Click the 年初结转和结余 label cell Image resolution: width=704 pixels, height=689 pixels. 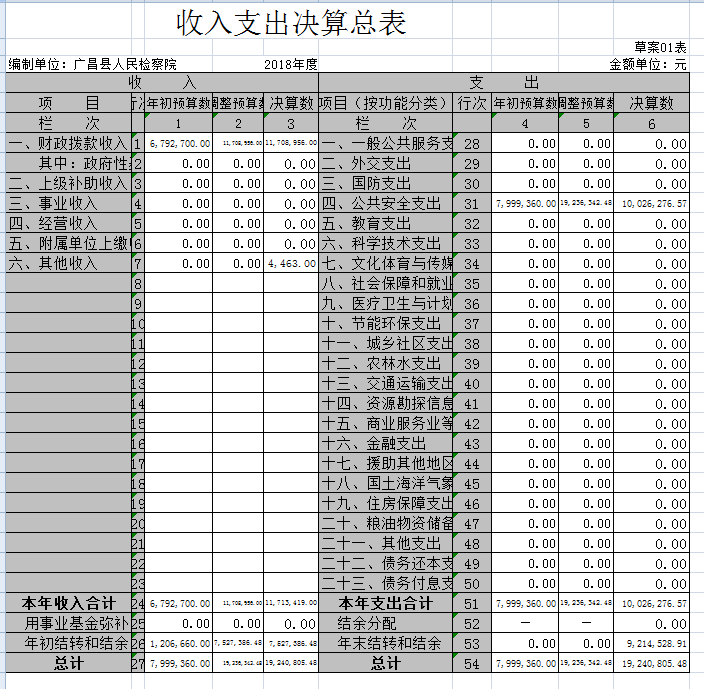(69, 643)
